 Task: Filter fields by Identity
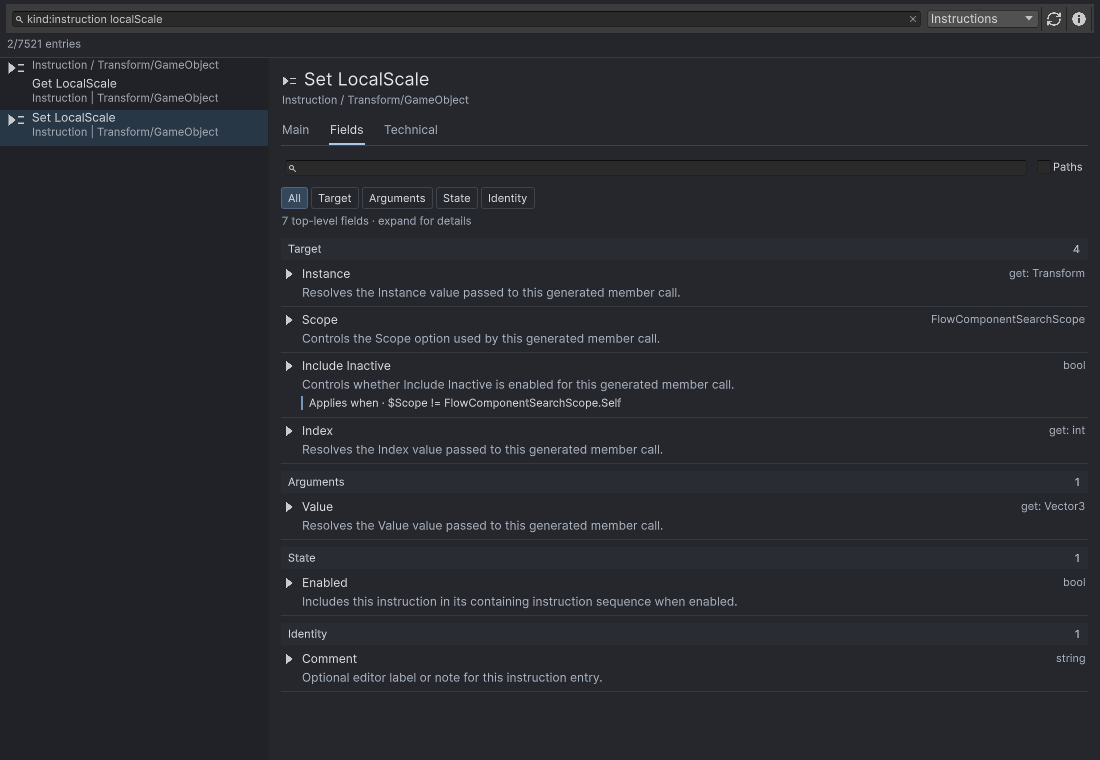click(x=507, y=198)
